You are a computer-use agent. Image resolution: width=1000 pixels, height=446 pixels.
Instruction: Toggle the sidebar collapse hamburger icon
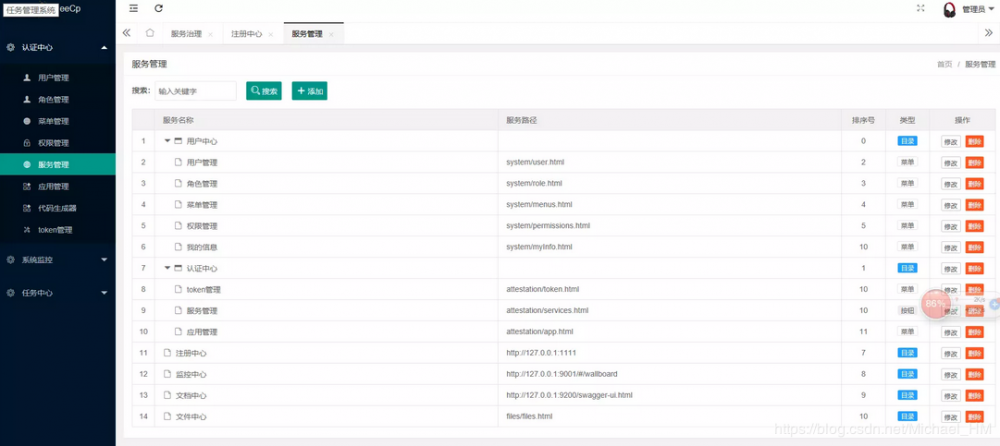pos(133,8)
